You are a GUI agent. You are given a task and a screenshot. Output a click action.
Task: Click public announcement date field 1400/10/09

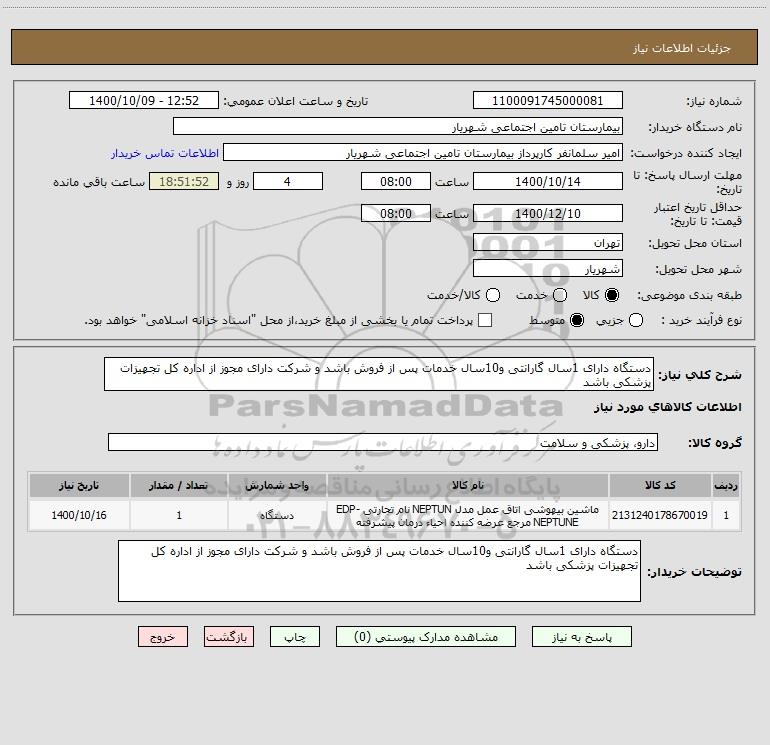144,100
